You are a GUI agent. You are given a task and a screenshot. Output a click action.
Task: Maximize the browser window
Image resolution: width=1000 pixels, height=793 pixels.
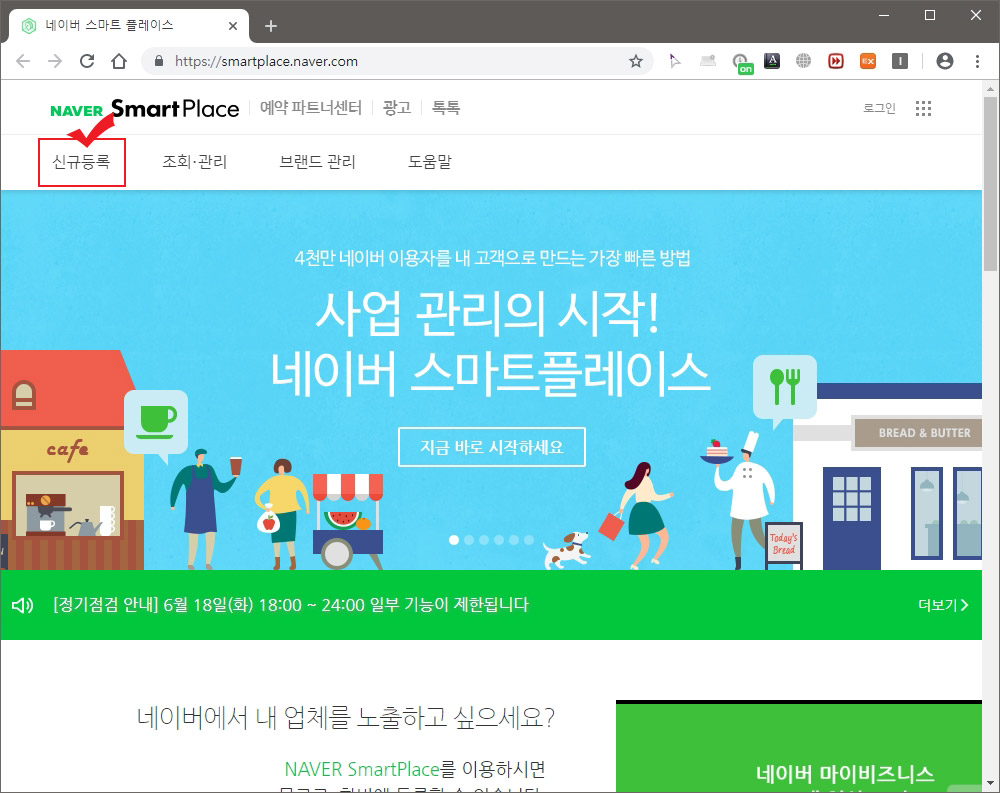point(930,15)
